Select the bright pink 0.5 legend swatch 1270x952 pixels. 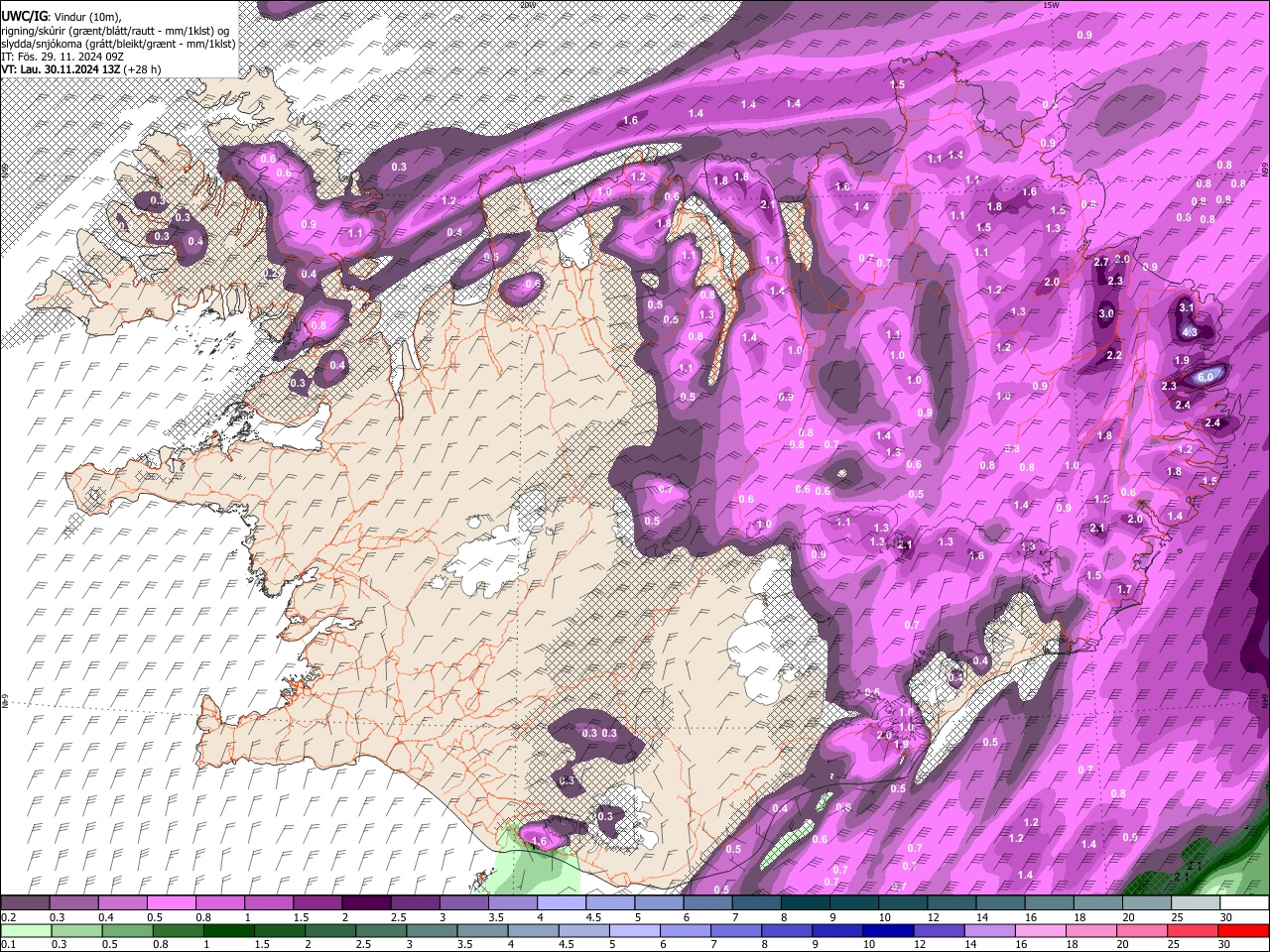point(171,903)
